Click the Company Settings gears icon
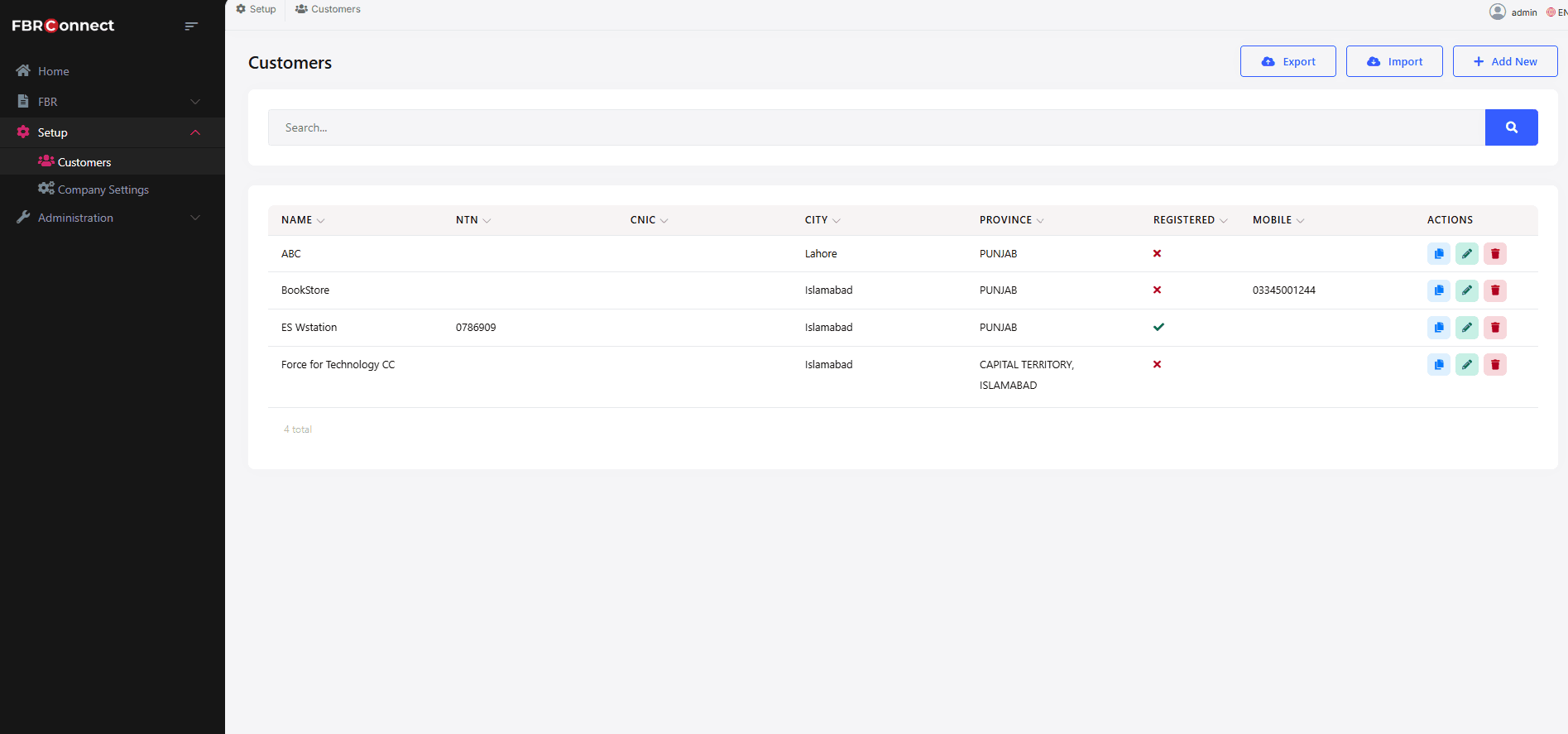1568x734 pixels. coord(46,188)
